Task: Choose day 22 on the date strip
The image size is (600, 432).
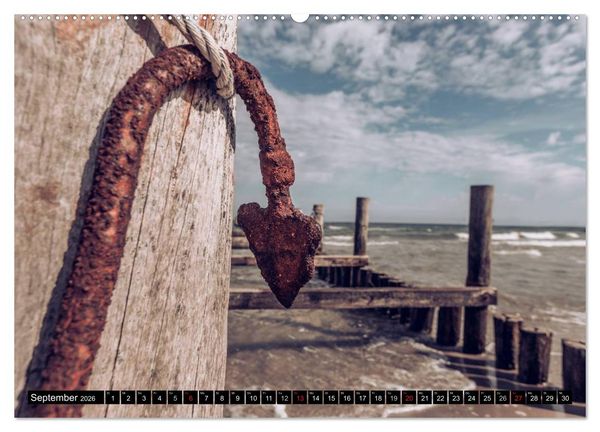Action: click(440, 398)
